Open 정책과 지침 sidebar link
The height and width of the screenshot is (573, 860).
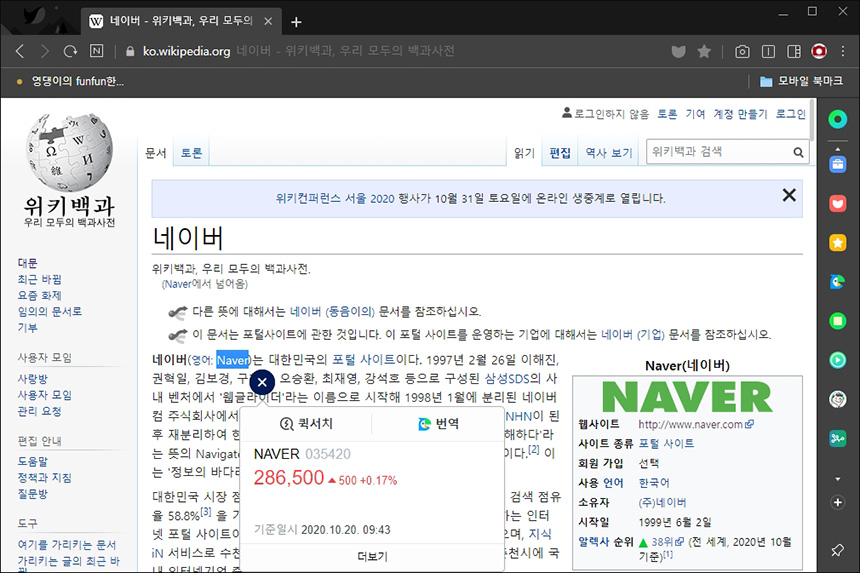(x=44, y=478)
